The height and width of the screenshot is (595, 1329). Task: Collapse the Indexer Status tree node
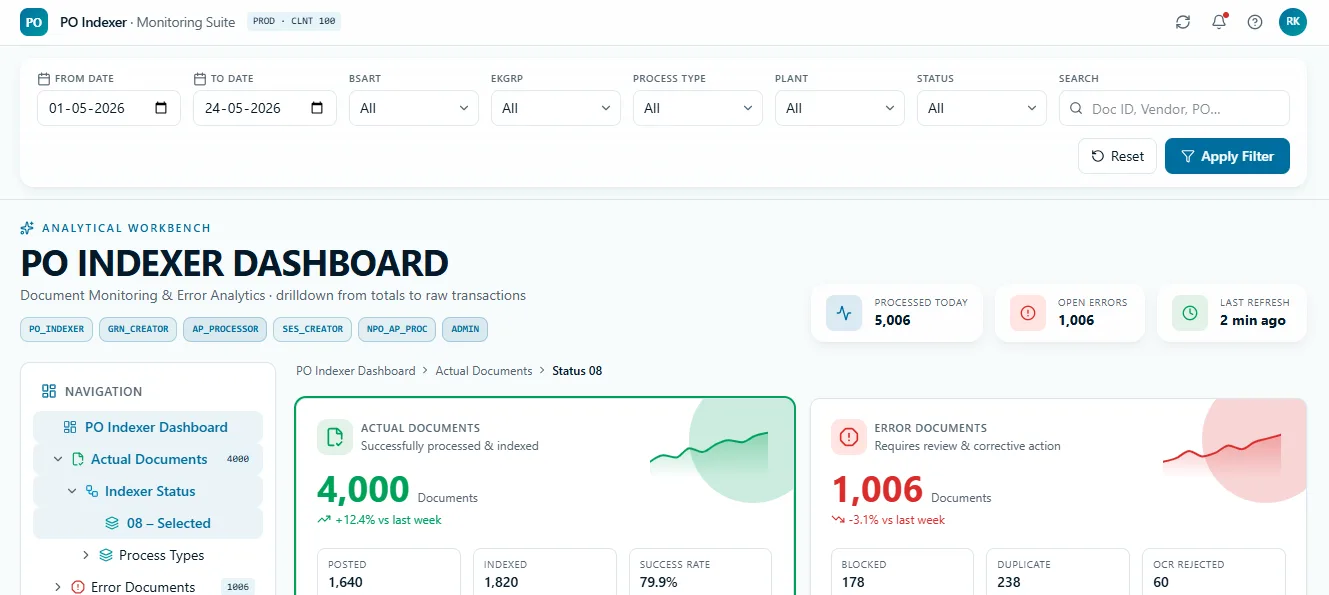pos(72,491)
